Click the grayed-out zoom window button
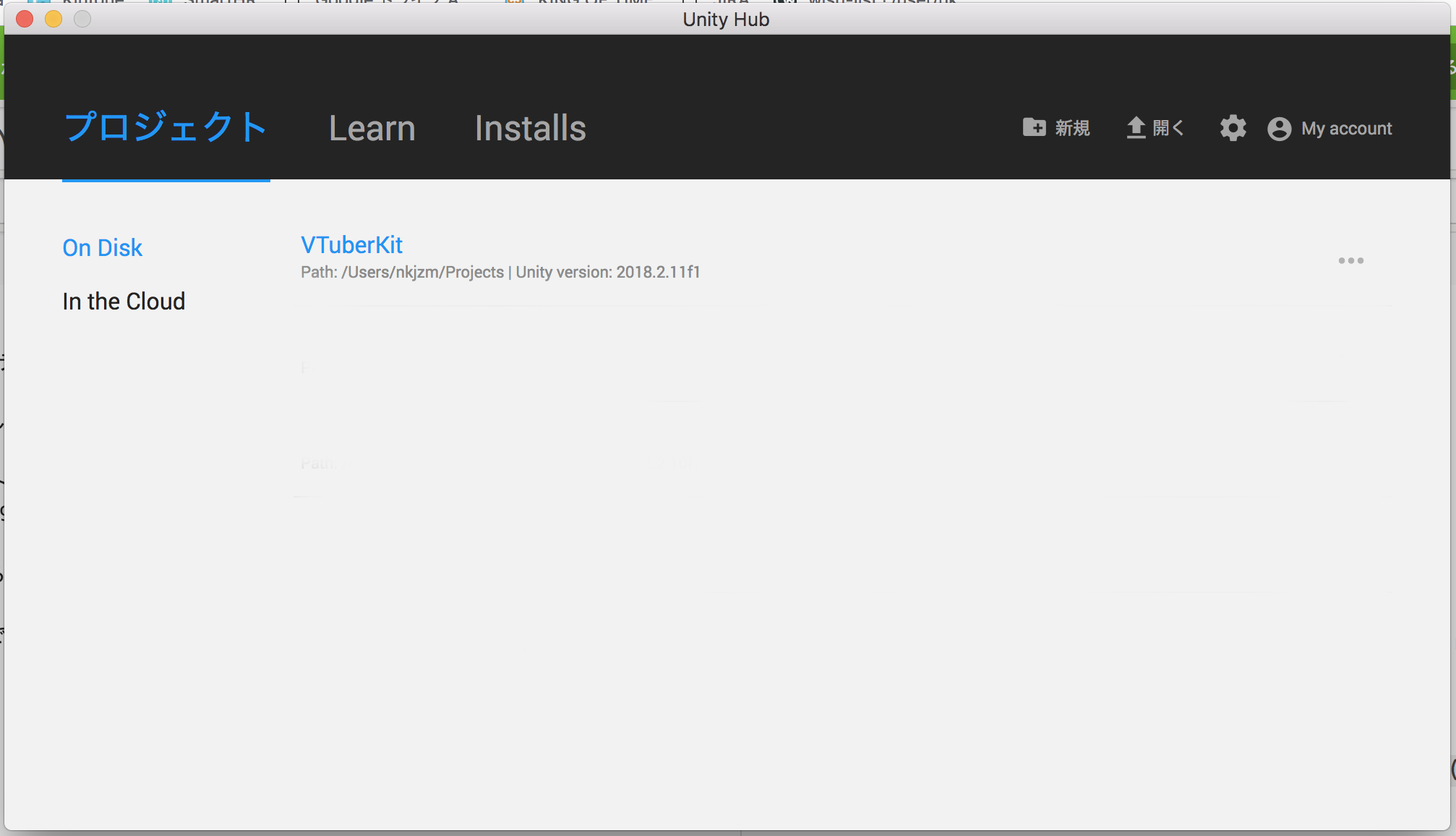Viewport: 1456px width, 836px height. [82, 19]
